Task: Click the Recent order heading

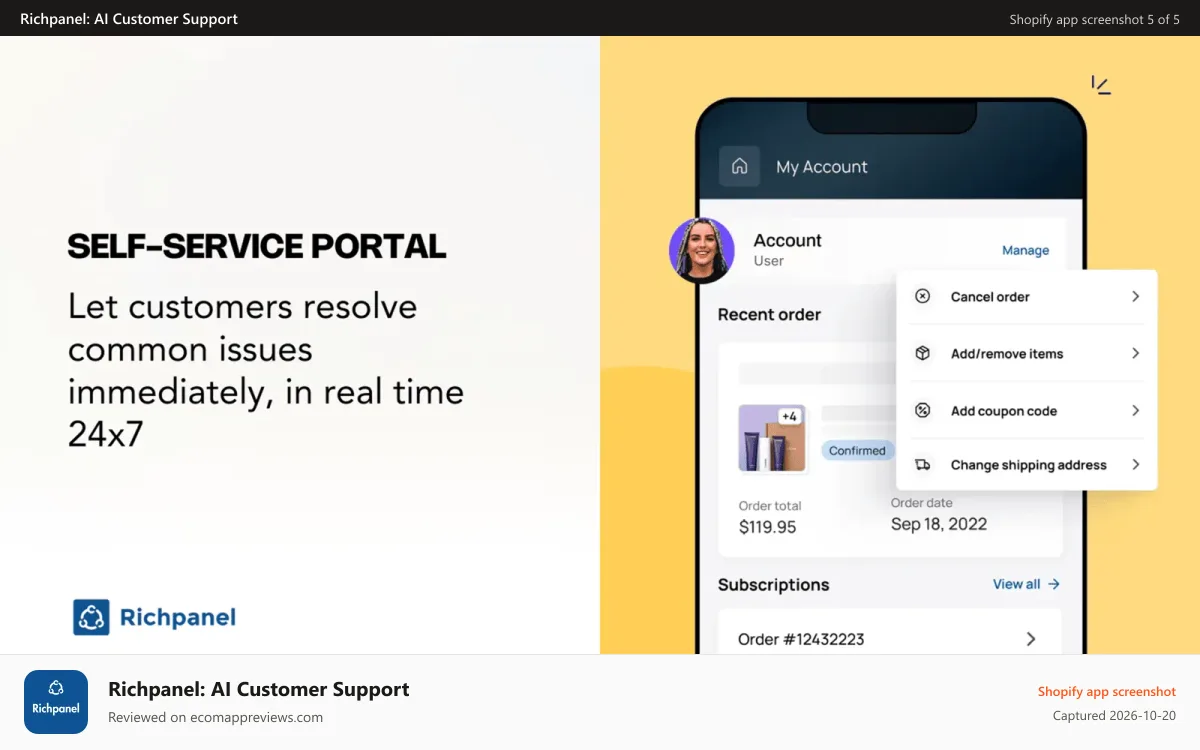Action: (x=769, y=314)
